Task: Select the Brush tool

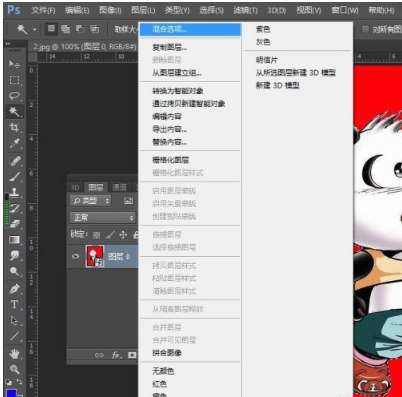Action: [14, 176]
